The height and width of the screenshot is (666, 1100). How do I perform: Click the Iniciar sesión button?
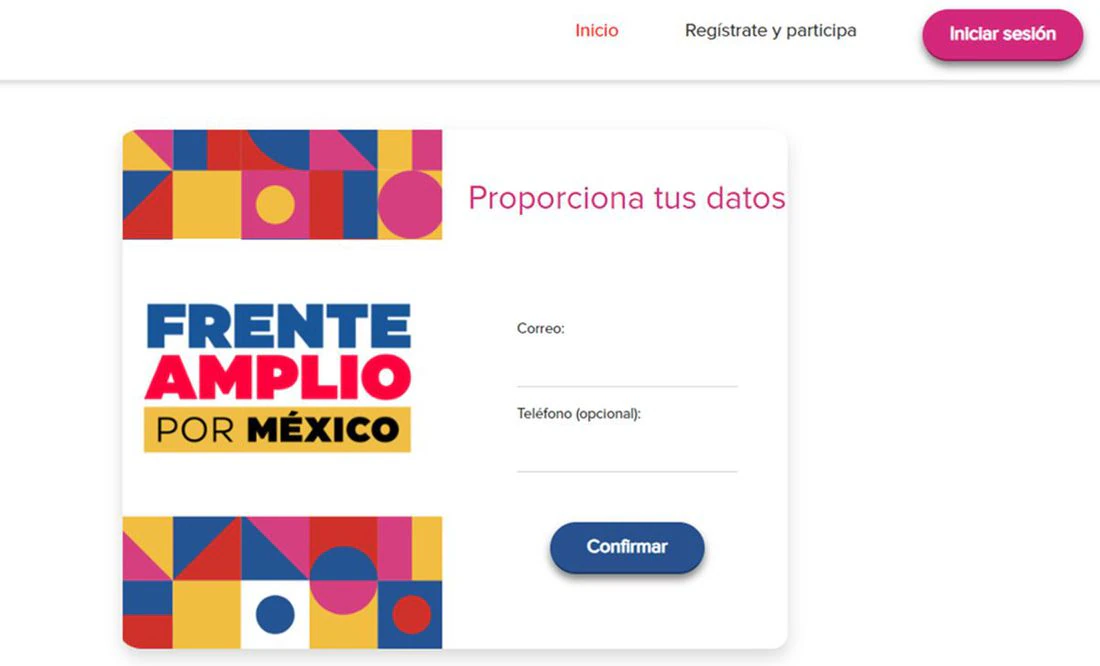coord(1002,34)
